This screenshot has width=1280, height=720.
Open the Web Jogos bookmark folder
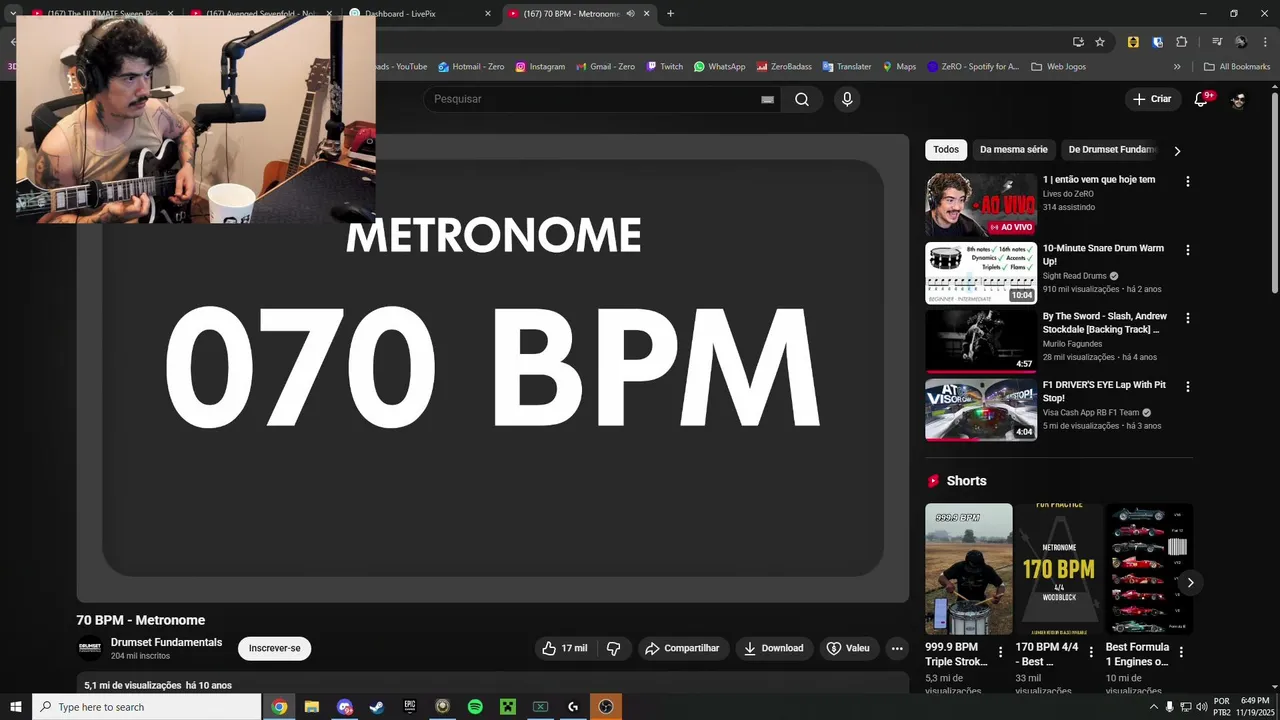pyautogui.click(x=1058, y=67)
